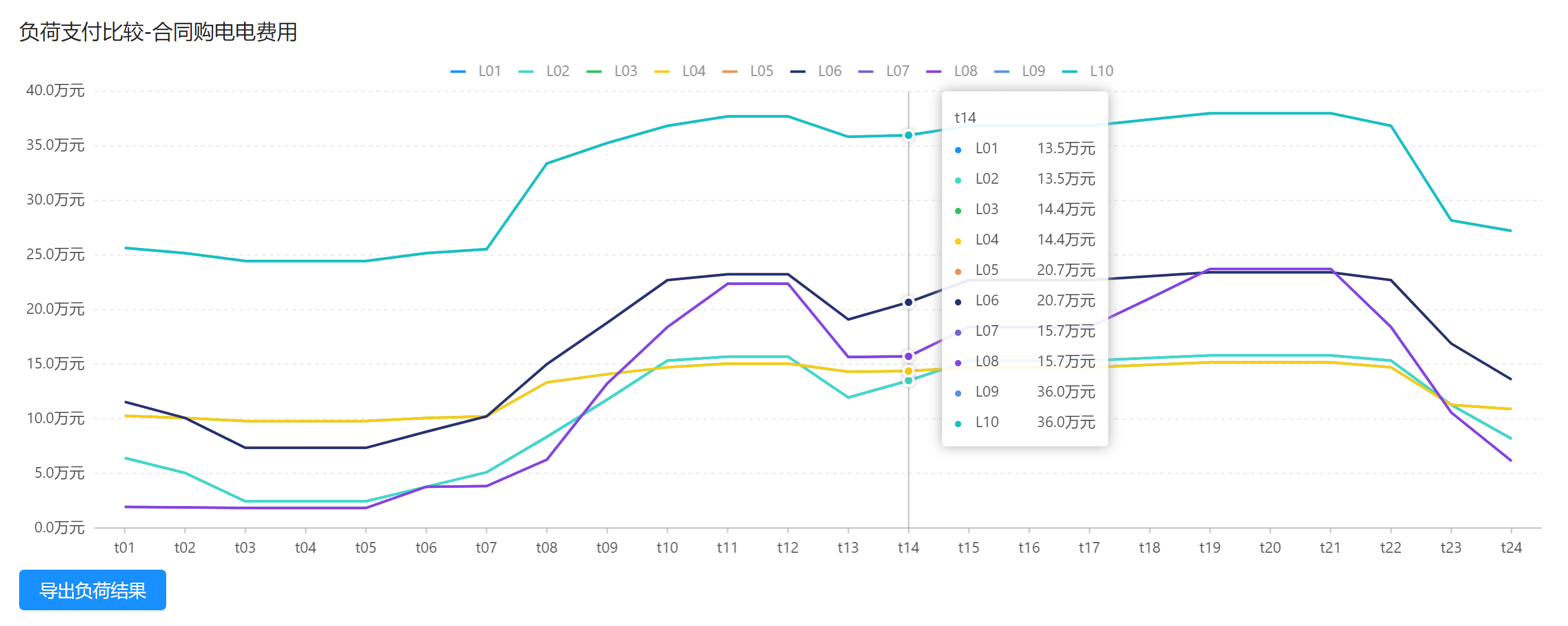Click the t14 x-axis label
The image size is (1568, 626).
[908, 548]
